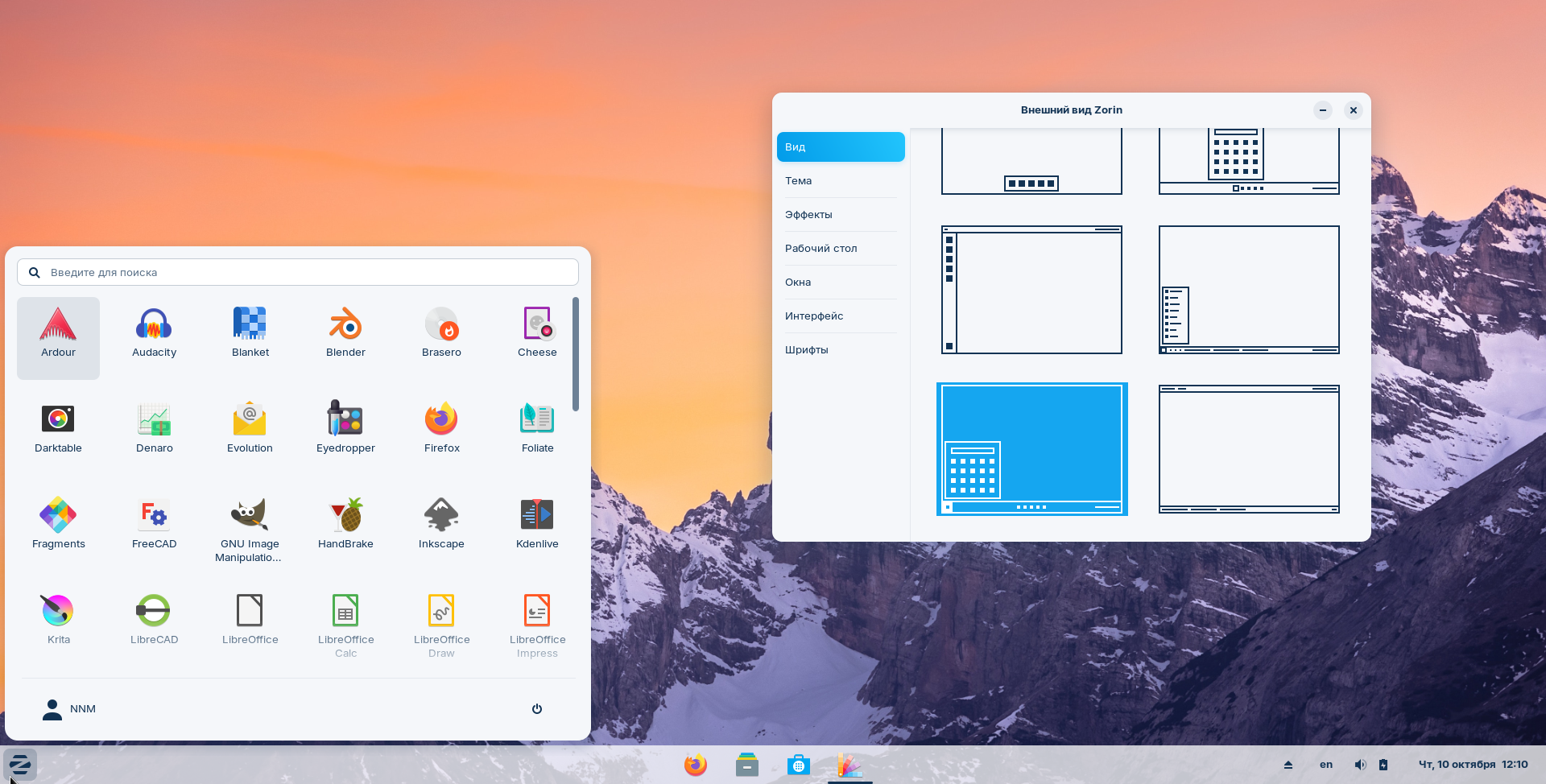Image resolution: width=1546 pixels, height=784 pixels.
Task: Select the Вид tab in Zorin Appearance
Action: [x=841, y=146]
